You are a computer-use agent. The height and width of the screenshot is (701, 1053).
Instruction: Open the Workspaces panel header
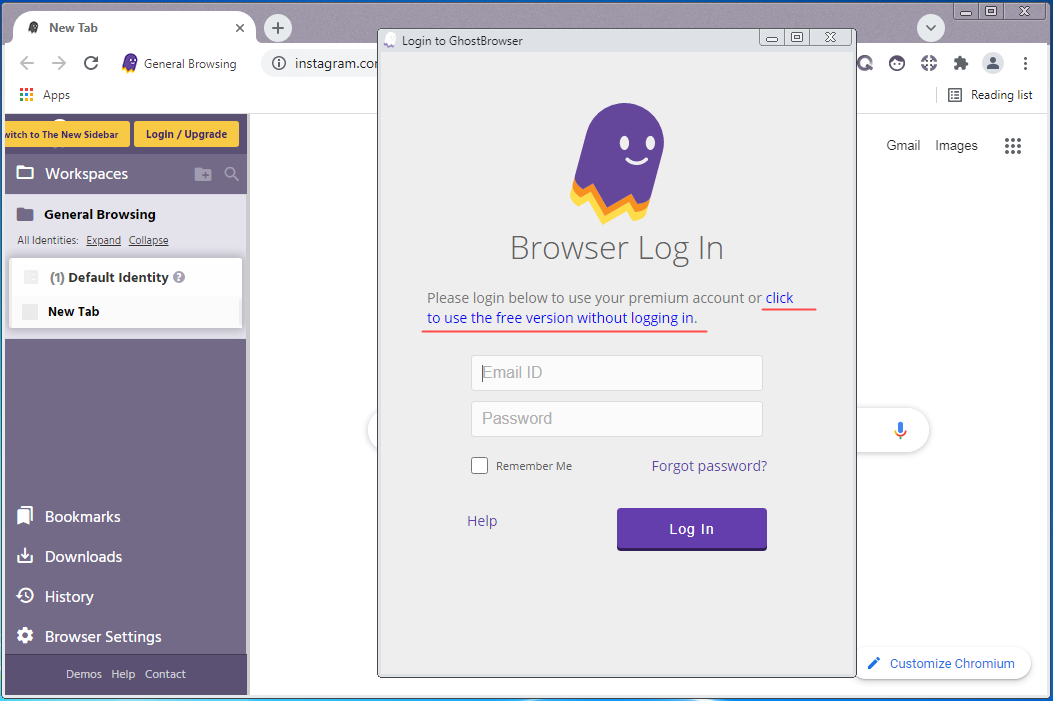coord(86,174)
